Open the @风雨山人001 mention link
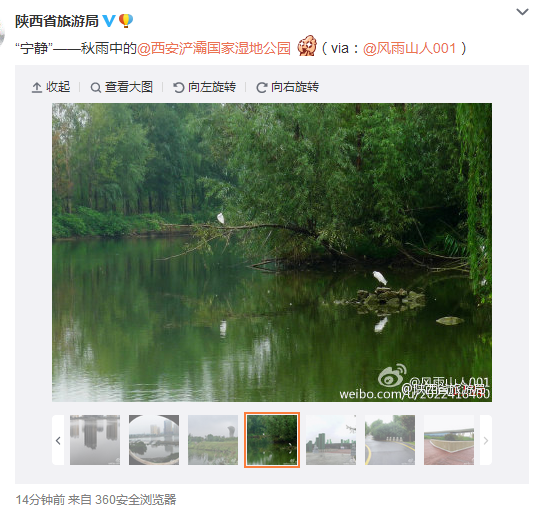The image size is (545, 512). tap(409, 48)
